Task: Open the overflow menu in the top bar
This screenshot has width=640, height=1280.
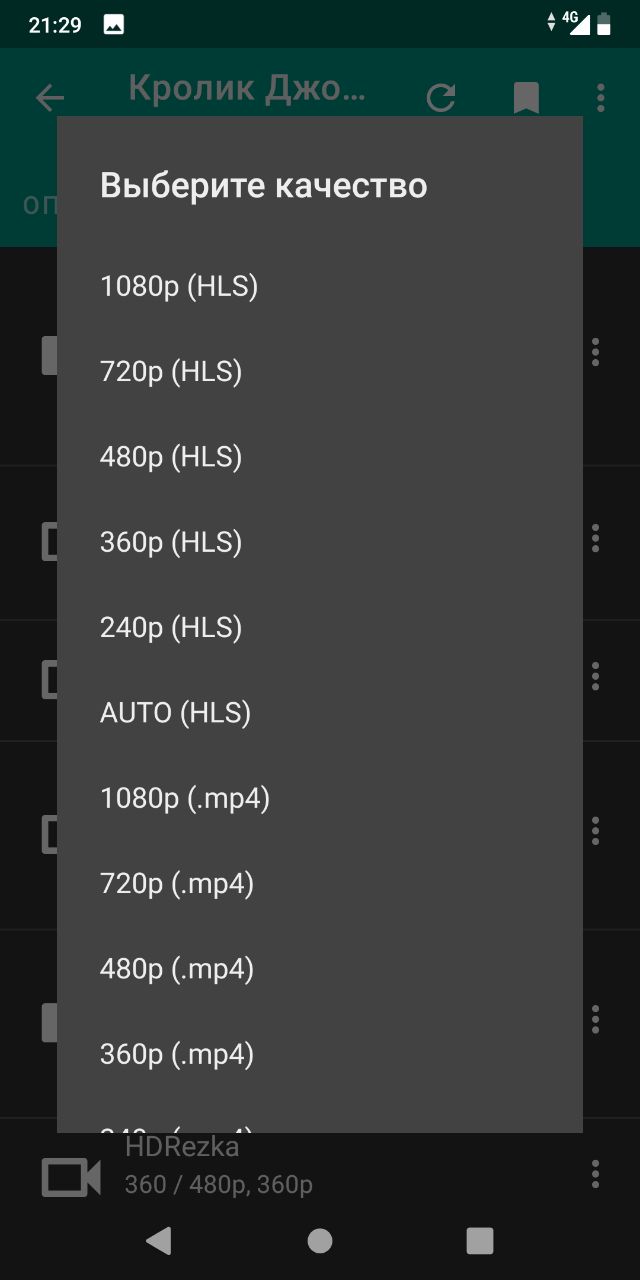Action: click(x=600, y=97)
